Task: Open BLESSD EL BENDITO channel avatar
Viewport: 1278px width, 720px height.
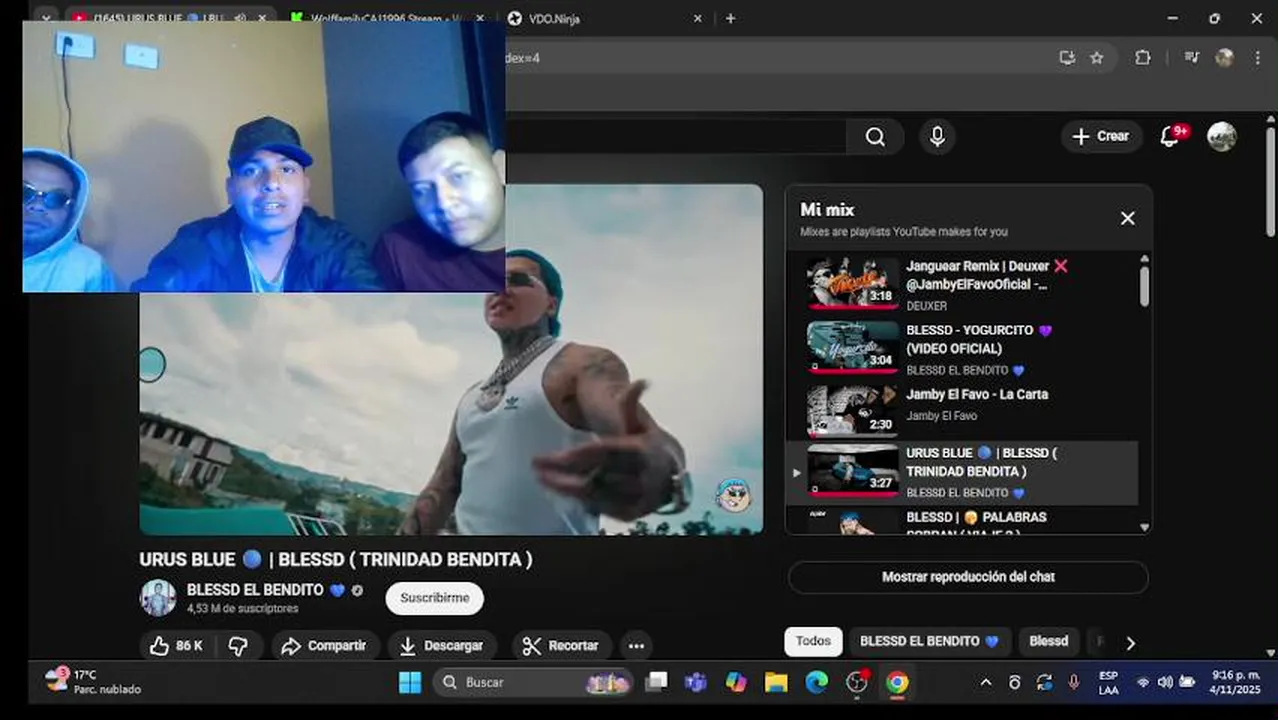Action: point(158,598)
